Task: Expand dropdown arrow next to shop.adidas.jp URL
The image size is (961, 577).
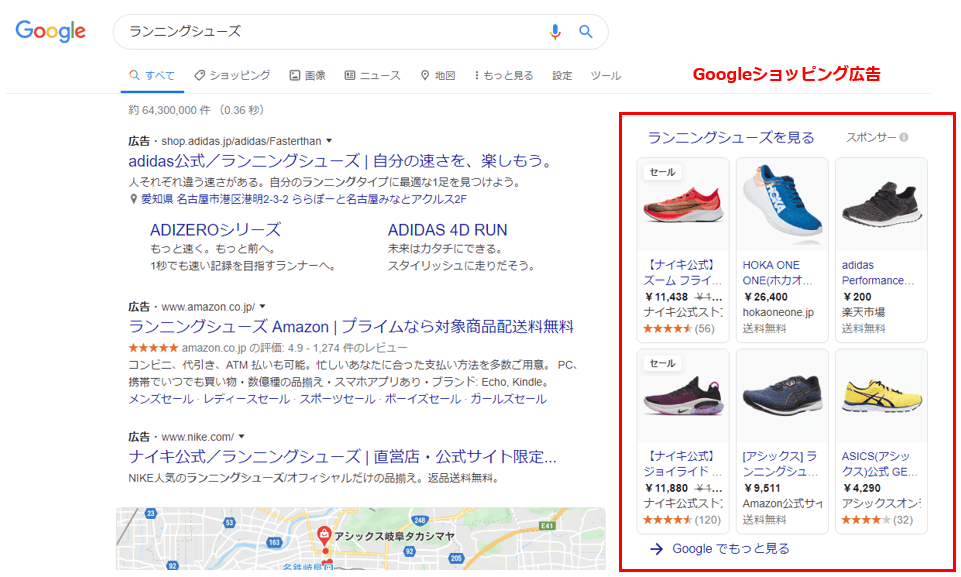Action: [x=329, y=141]
